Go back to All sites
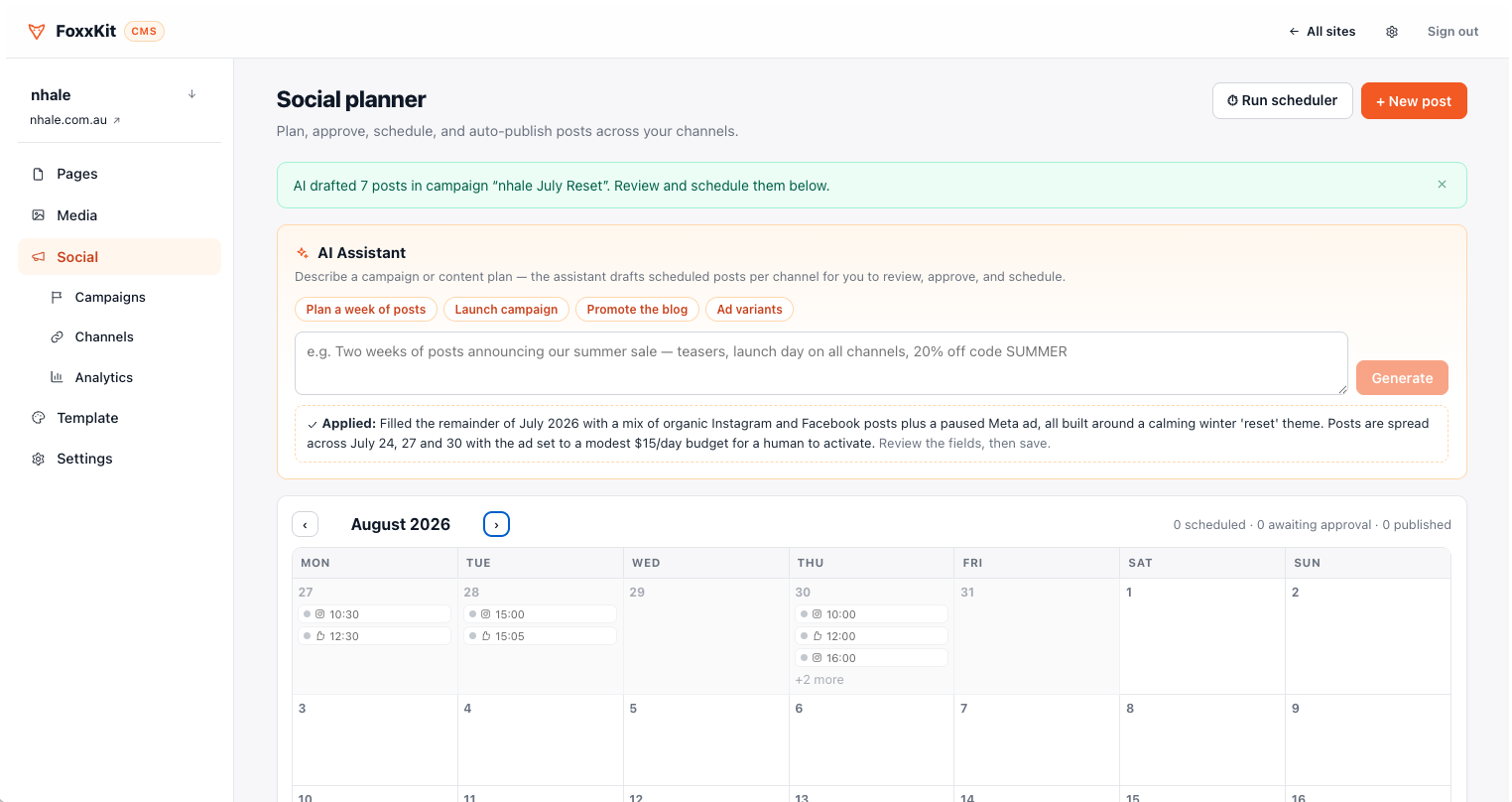Image resolution: width=1512 pixels, height=802 pixels. coord(1322,32)
